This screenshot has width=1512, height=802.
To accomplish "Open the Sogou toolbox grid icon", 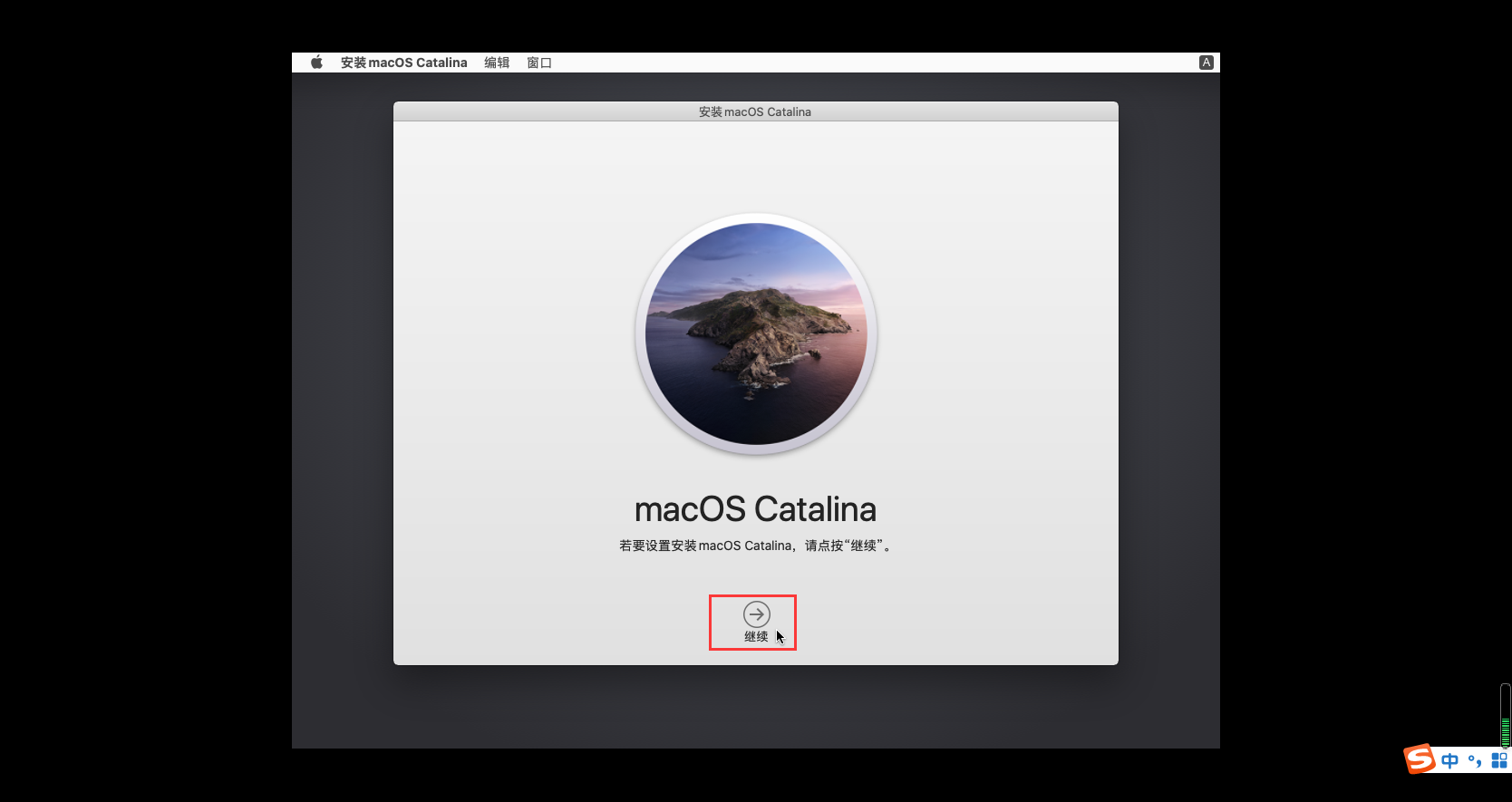I will (x=1499, y=760).
